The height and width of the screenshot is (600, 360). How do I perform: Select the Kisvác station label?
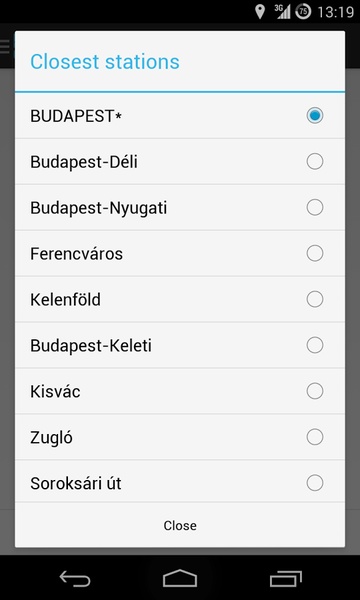point(55,392)
